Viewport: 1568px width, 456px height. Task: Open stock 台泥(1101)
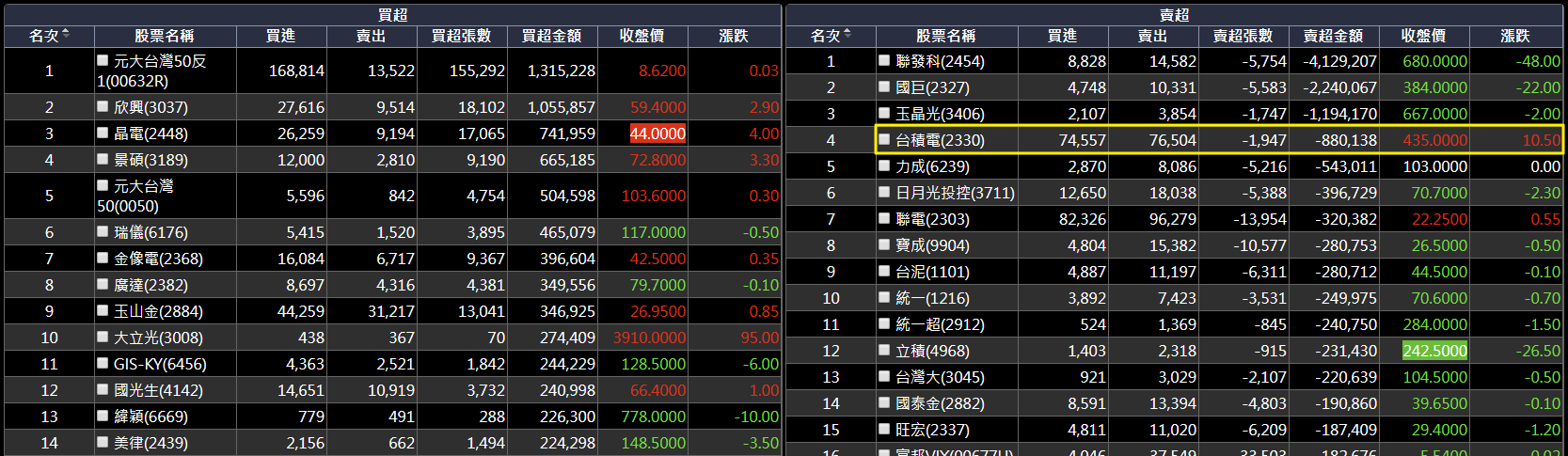coord(932,272)
